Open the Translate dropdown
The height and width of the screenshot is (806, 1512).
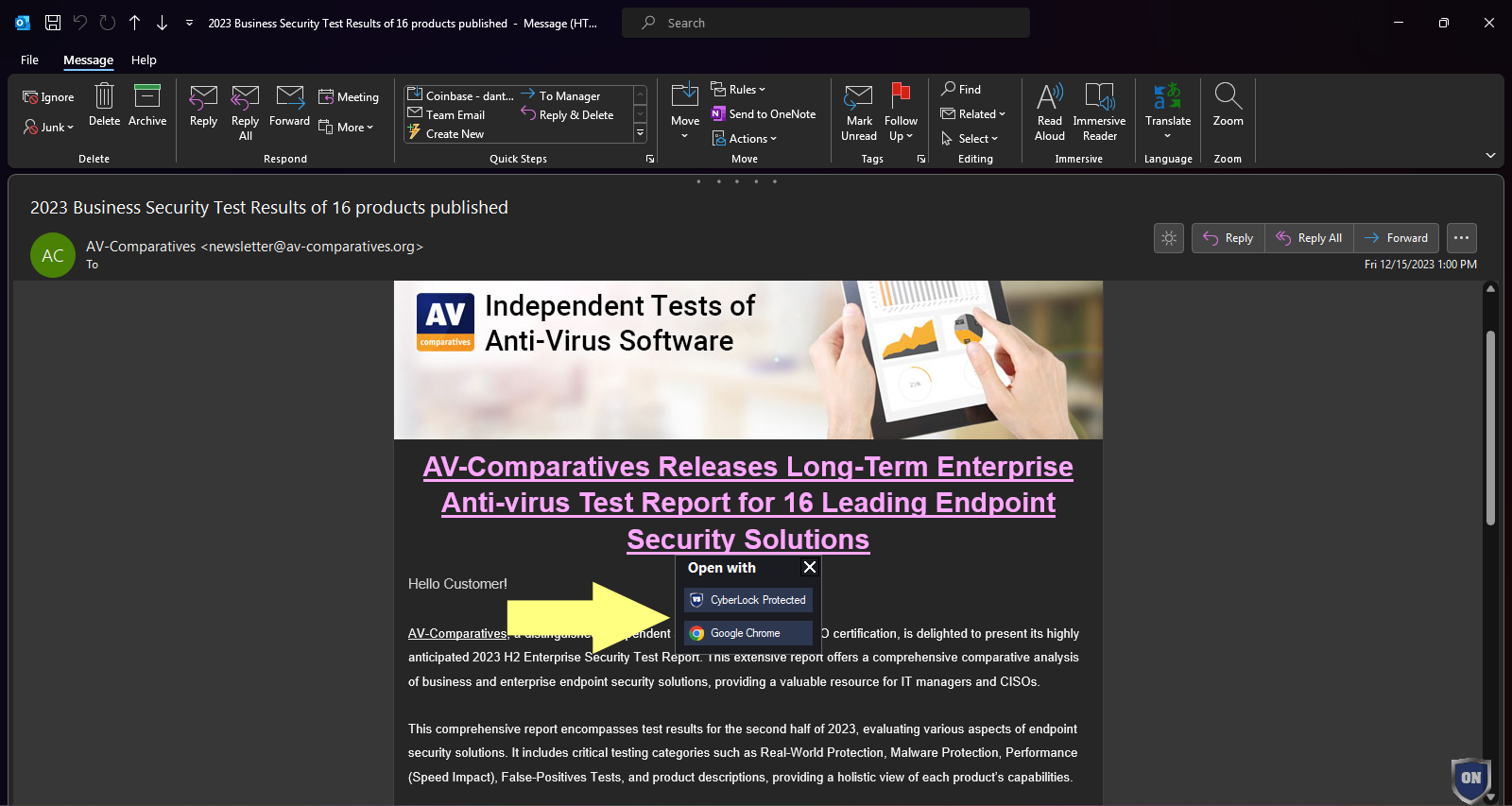click(1168, 112)
